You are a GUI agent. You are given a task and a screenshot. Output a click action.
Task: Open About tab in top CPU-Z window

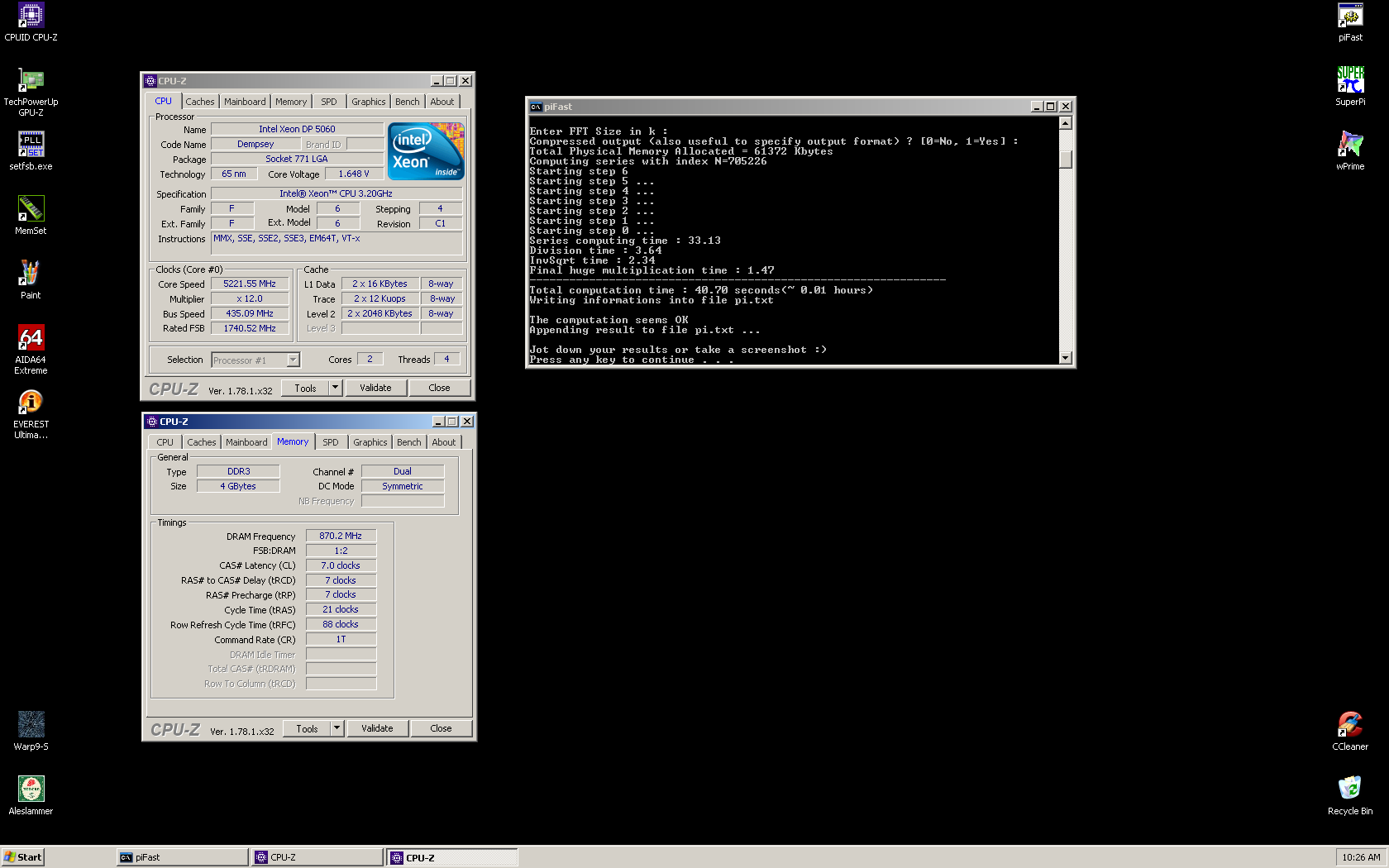442,102
